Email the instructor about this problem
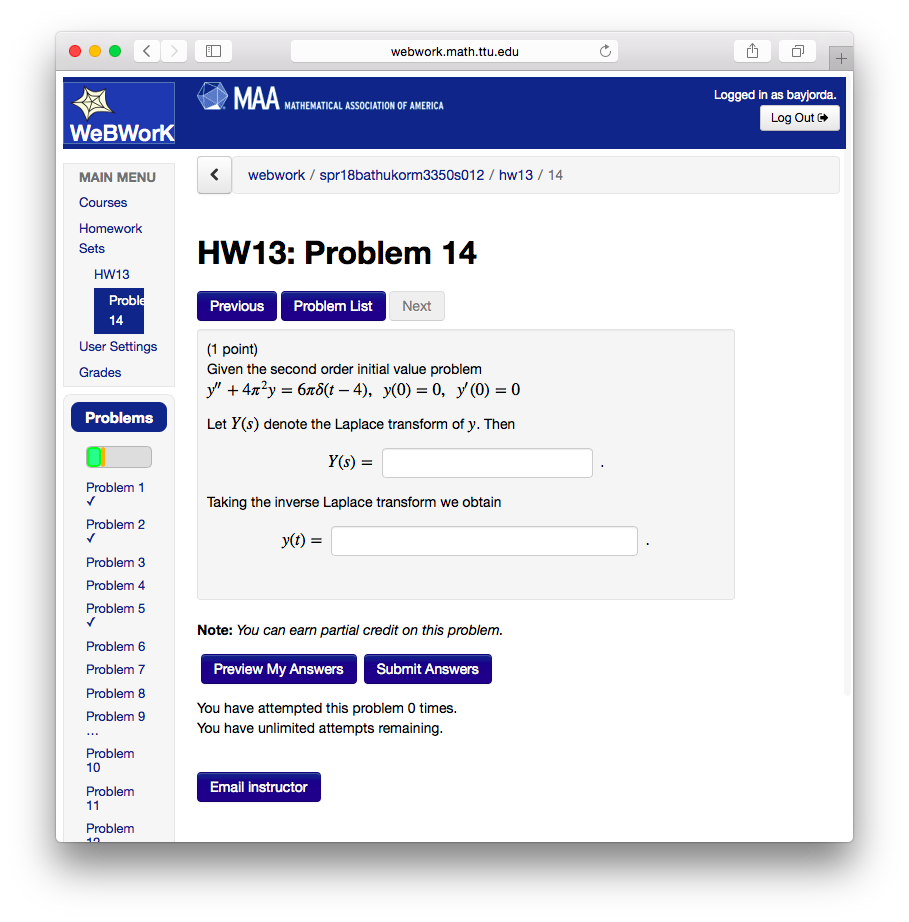 pyautogui.click(x=258, y=787)
